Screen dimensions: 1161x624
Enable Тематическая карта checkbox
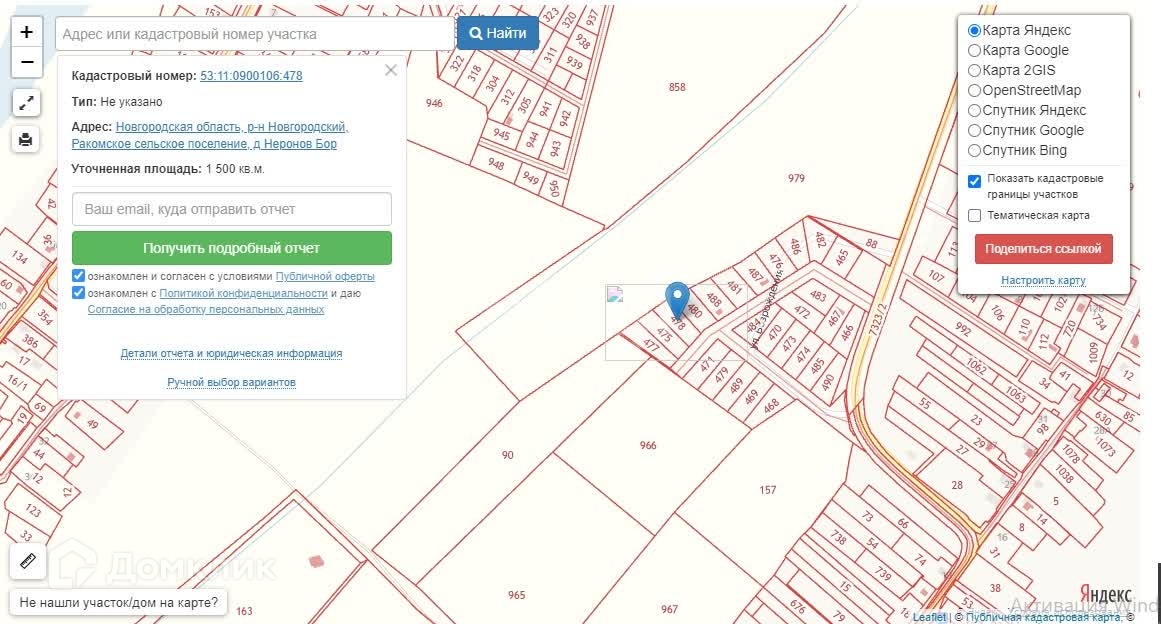pos(974,215)
